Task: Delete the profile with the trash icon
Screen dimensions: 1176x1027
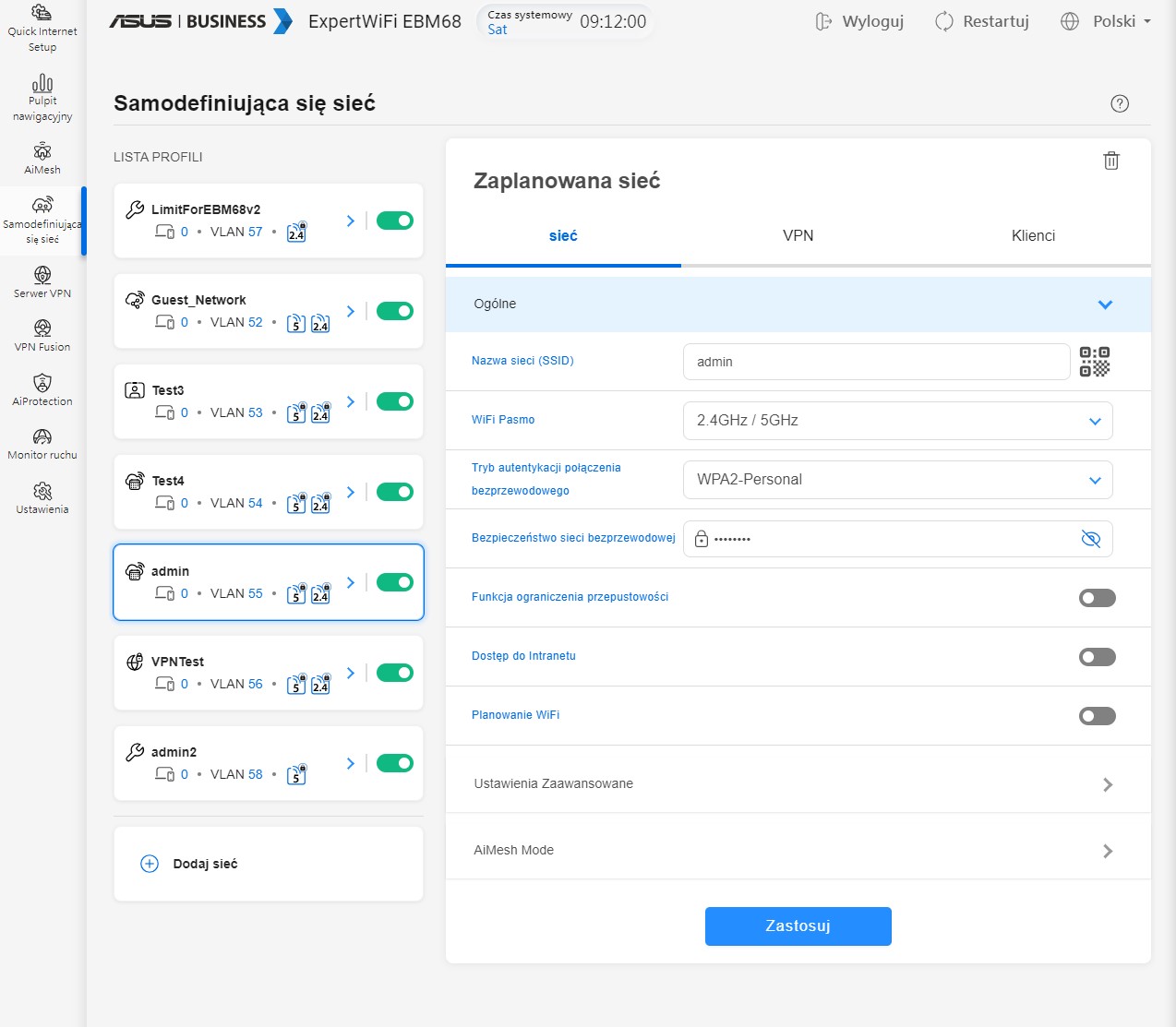Action: tap(1111, 161)
